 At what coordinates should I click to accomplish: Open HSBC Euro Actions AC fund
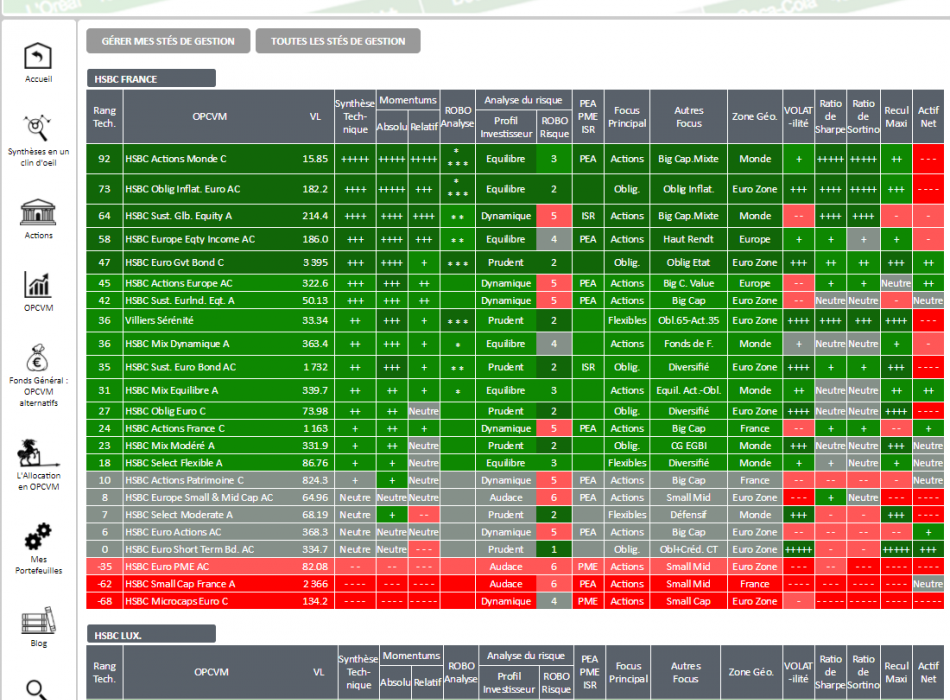(173, 532)
